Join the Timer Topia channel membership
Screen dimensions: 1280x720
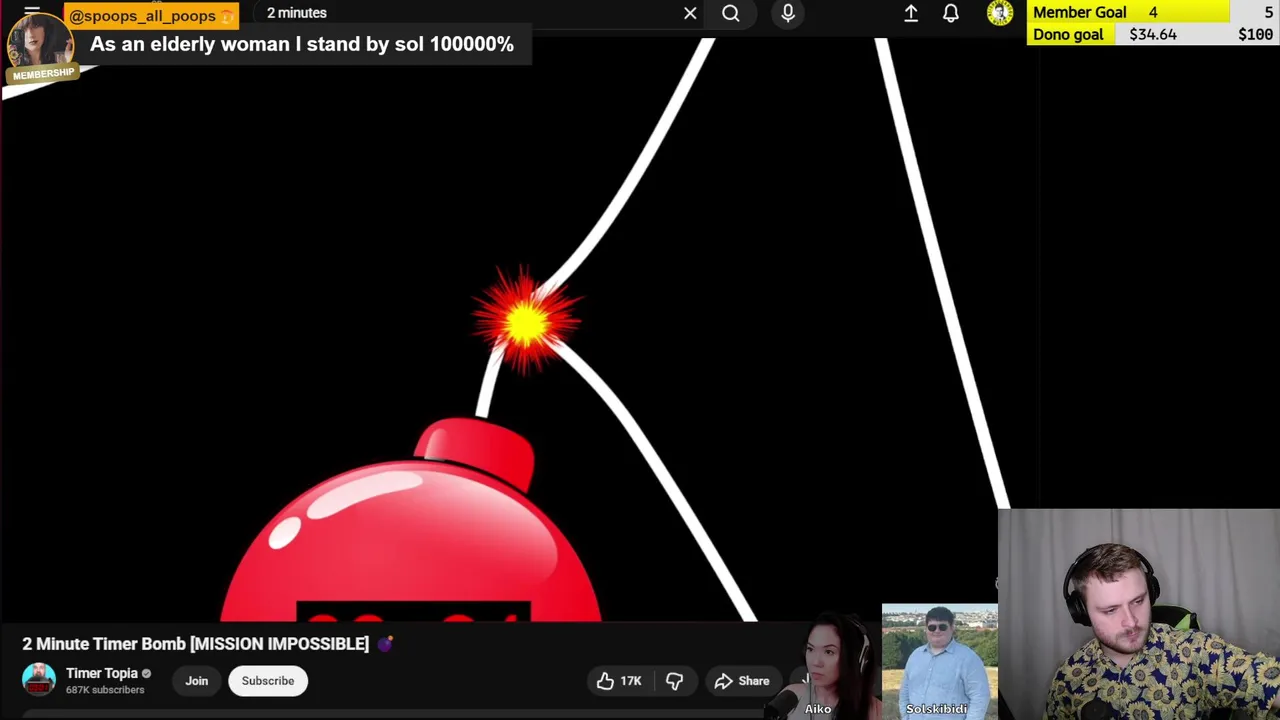(196, 681)
